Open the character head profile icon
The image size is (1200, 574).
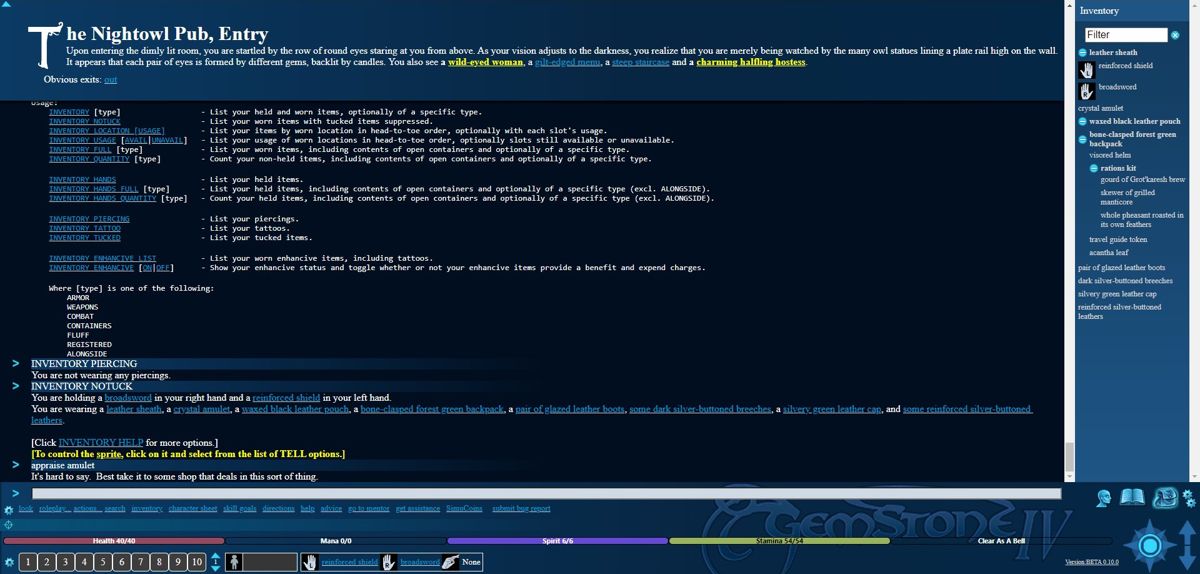click(1106, 498)
